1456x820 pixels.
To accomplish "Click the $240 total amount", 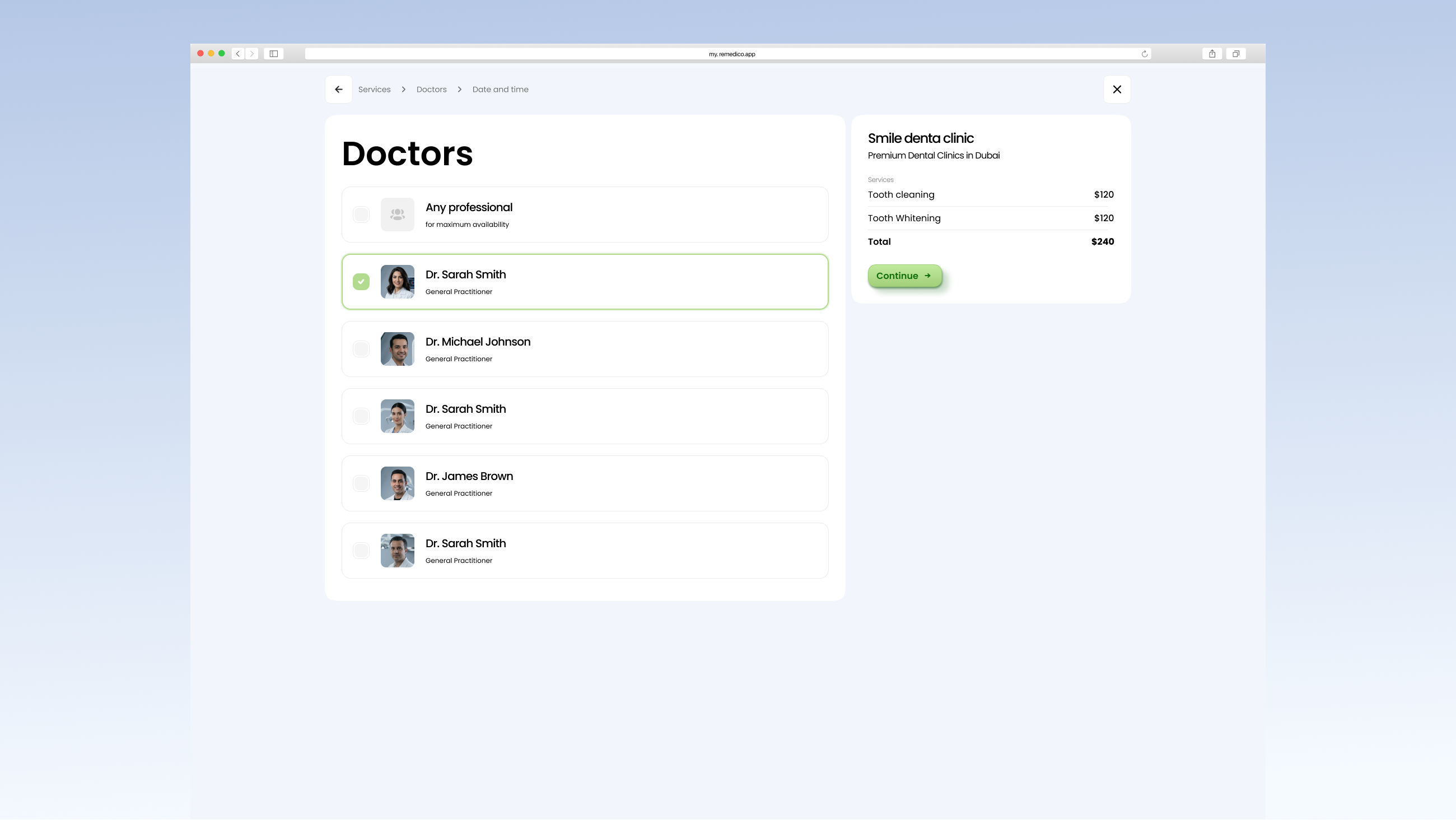I will (1102, 241).
